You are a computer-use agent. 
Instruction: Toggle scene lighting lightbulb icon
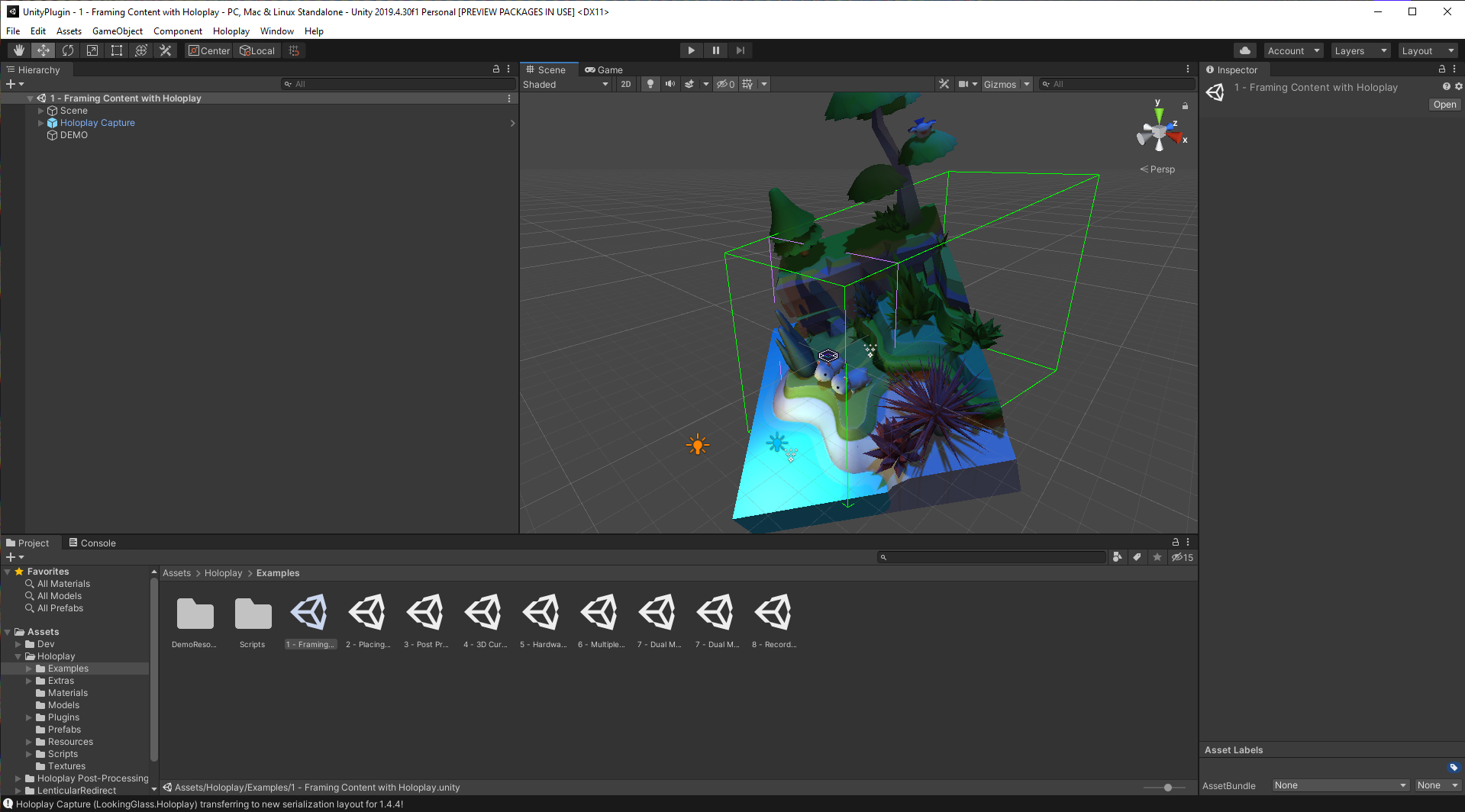pos(650,84)
